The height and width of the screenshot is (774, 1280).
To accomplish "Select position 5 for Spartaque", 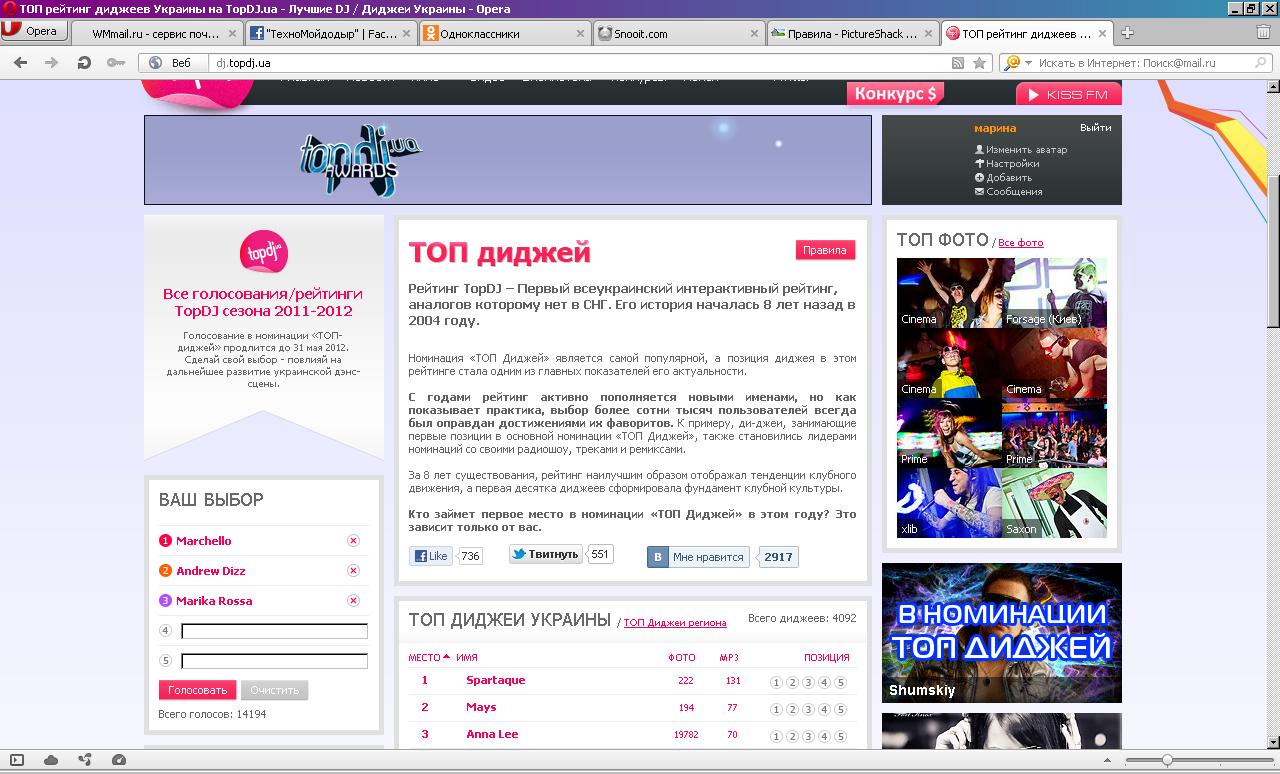I will click(x=840, y=683).
